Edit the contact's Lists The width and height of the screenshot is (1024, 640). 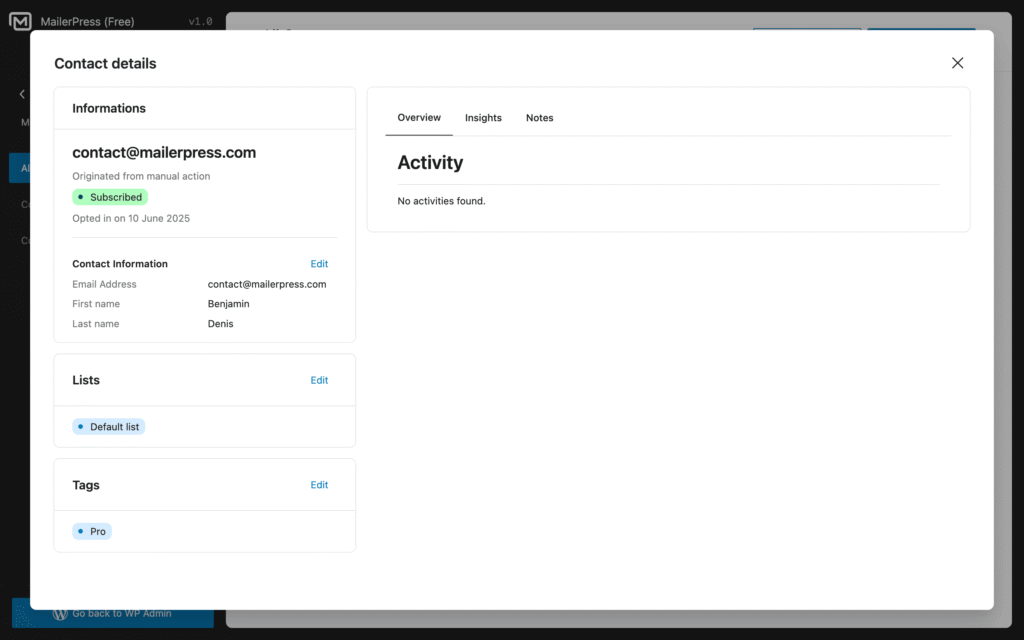[x=319, y=380]
